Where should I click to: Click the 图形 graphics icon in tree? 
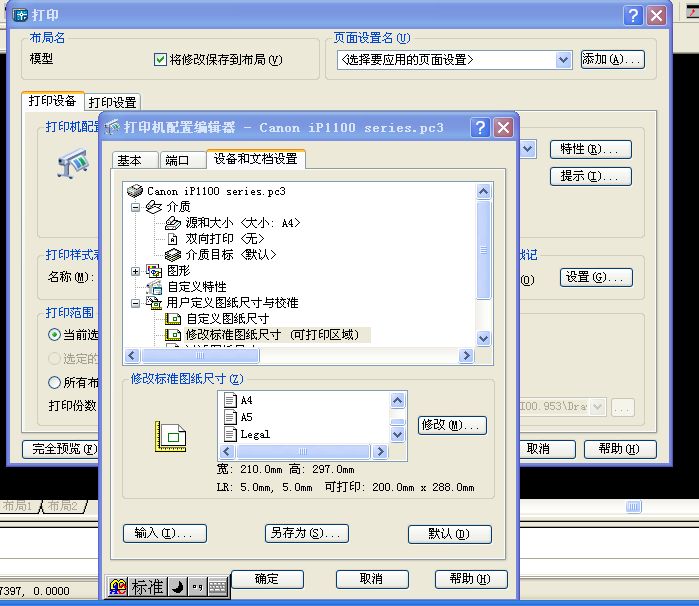tap(154, 271)
